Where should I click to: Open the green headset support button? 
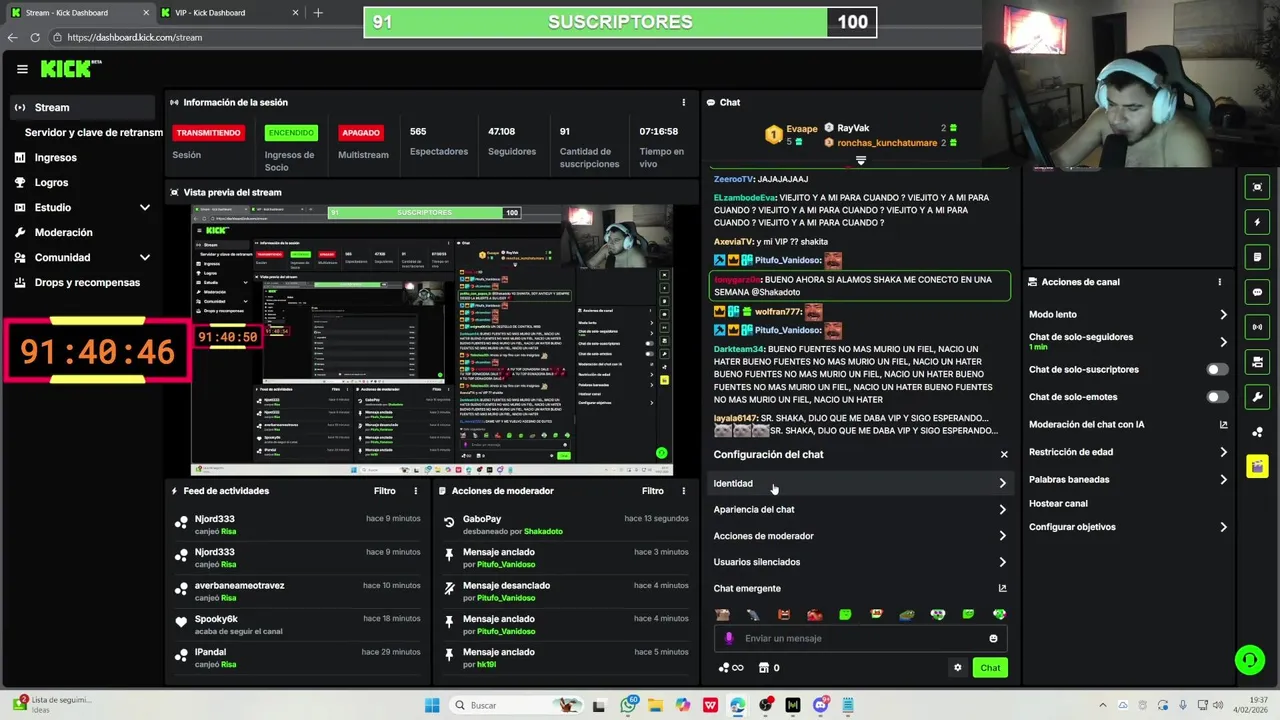pyautogui.click(x=1249, y=660)
